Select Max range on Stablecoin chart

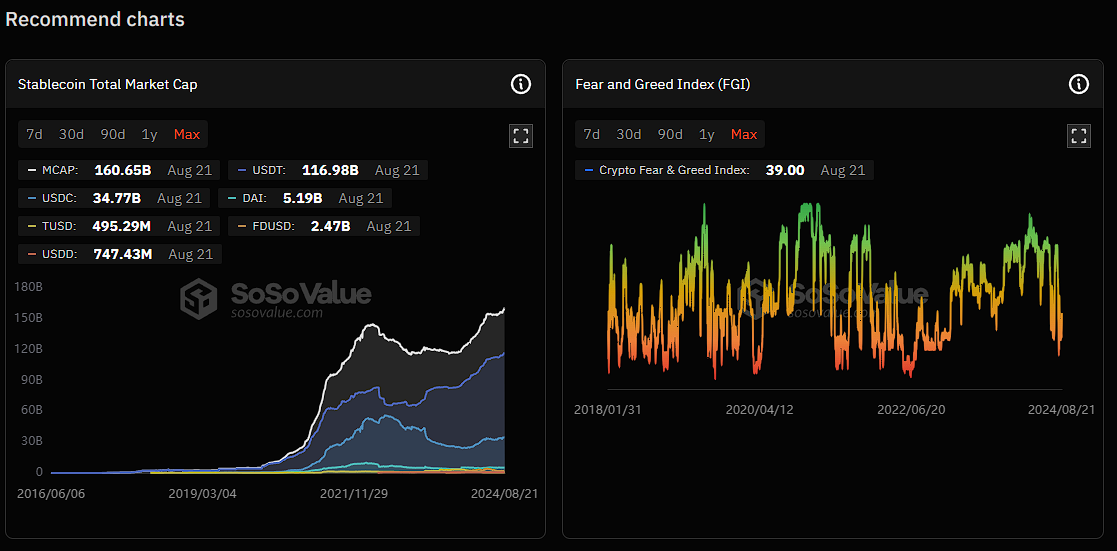tap(186, 134)
